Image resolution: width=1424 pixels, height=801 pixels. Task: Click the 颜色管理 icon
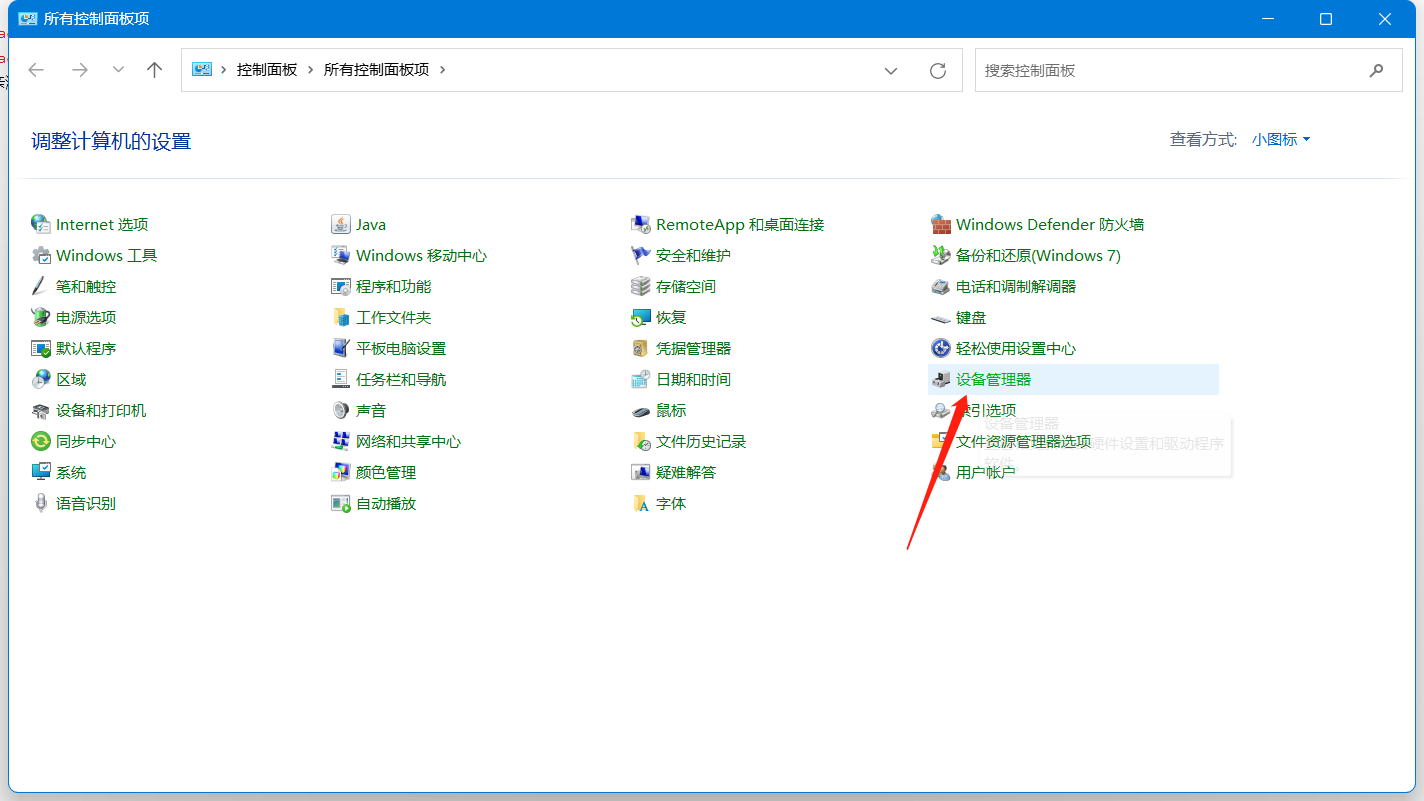click(x=340, y=472)
